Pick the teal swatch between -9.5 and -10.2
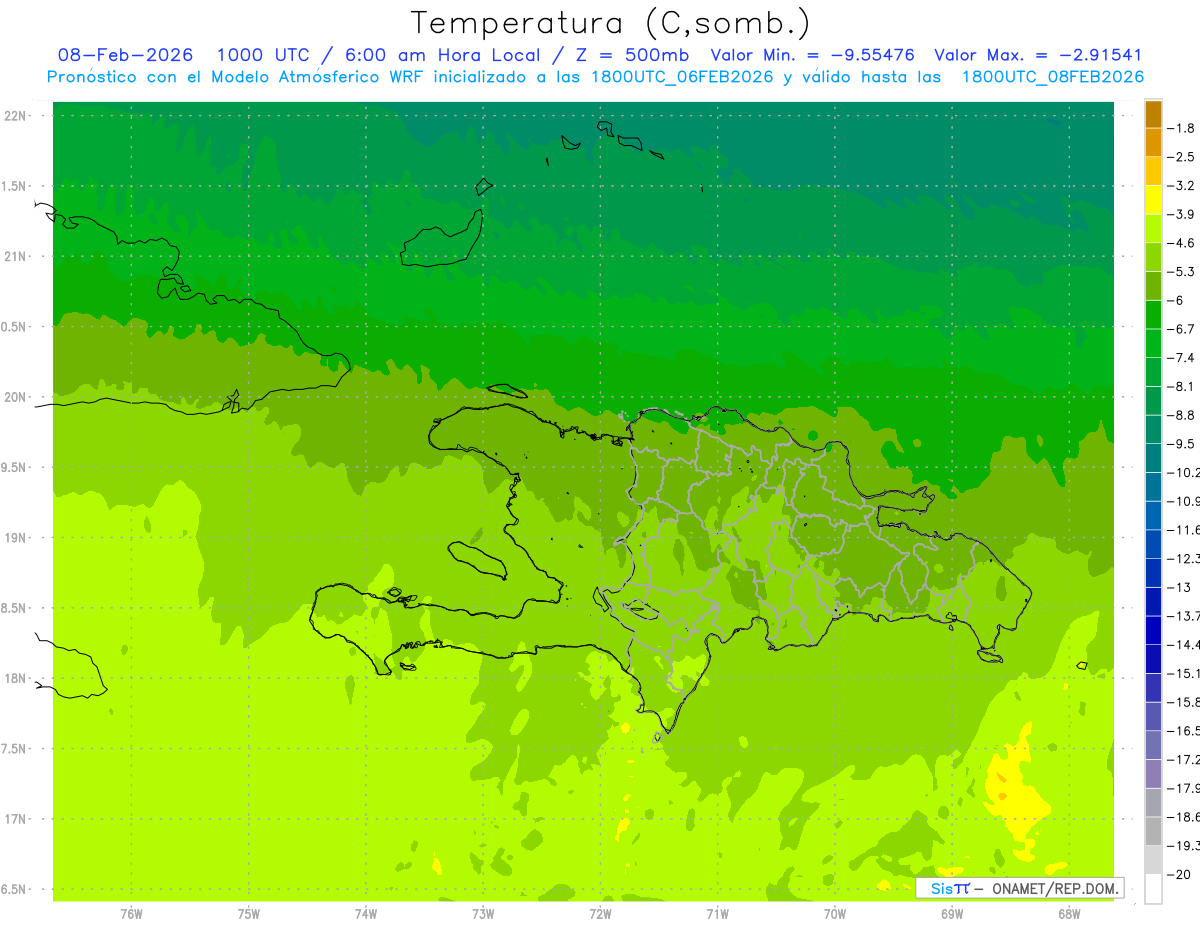The image size is (1200, 927). pyautogui.click(x=1153, y=458)
